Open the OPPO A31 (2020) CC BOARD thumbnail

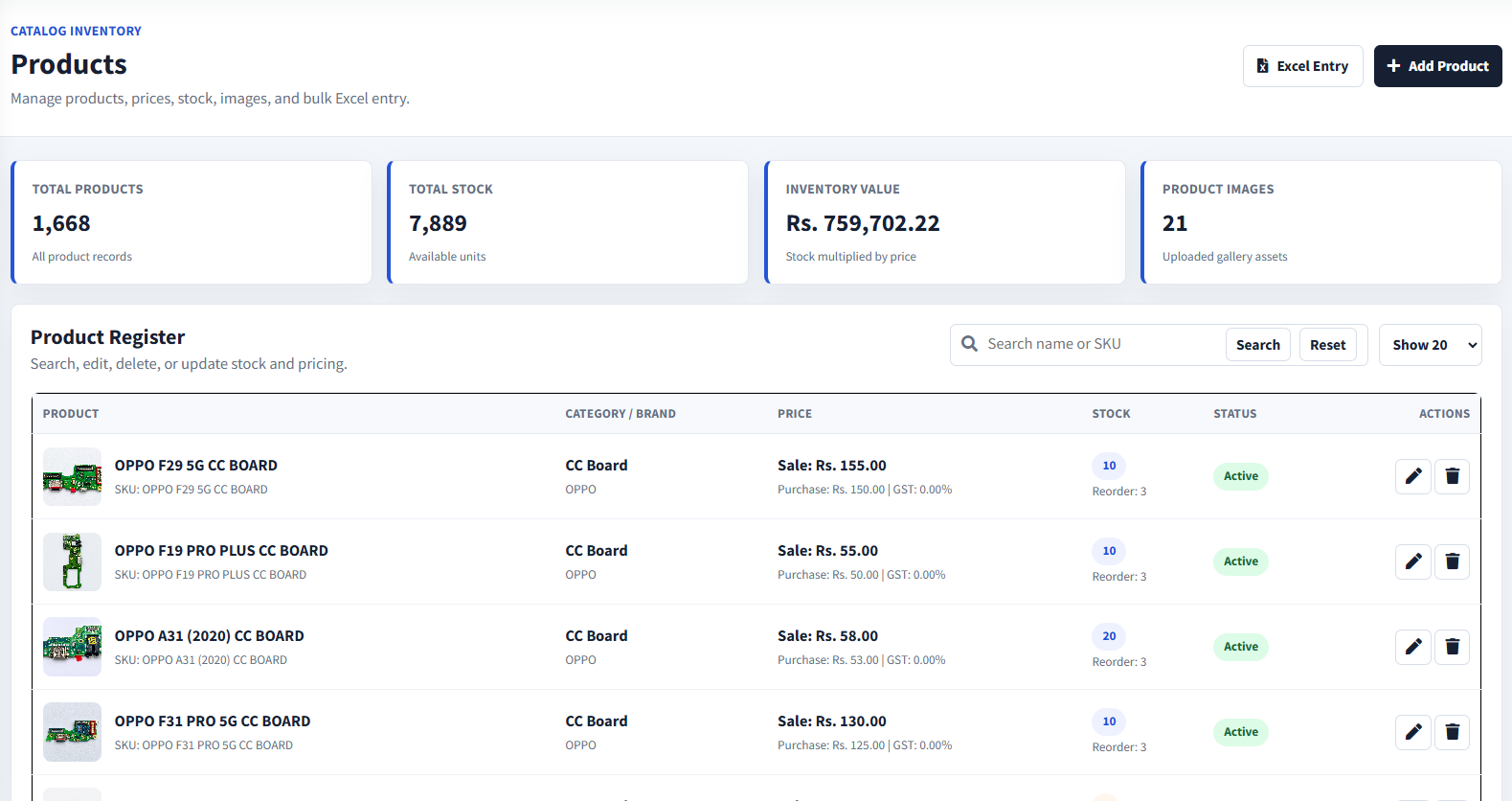pyautogui.click(x=72, y=647)
